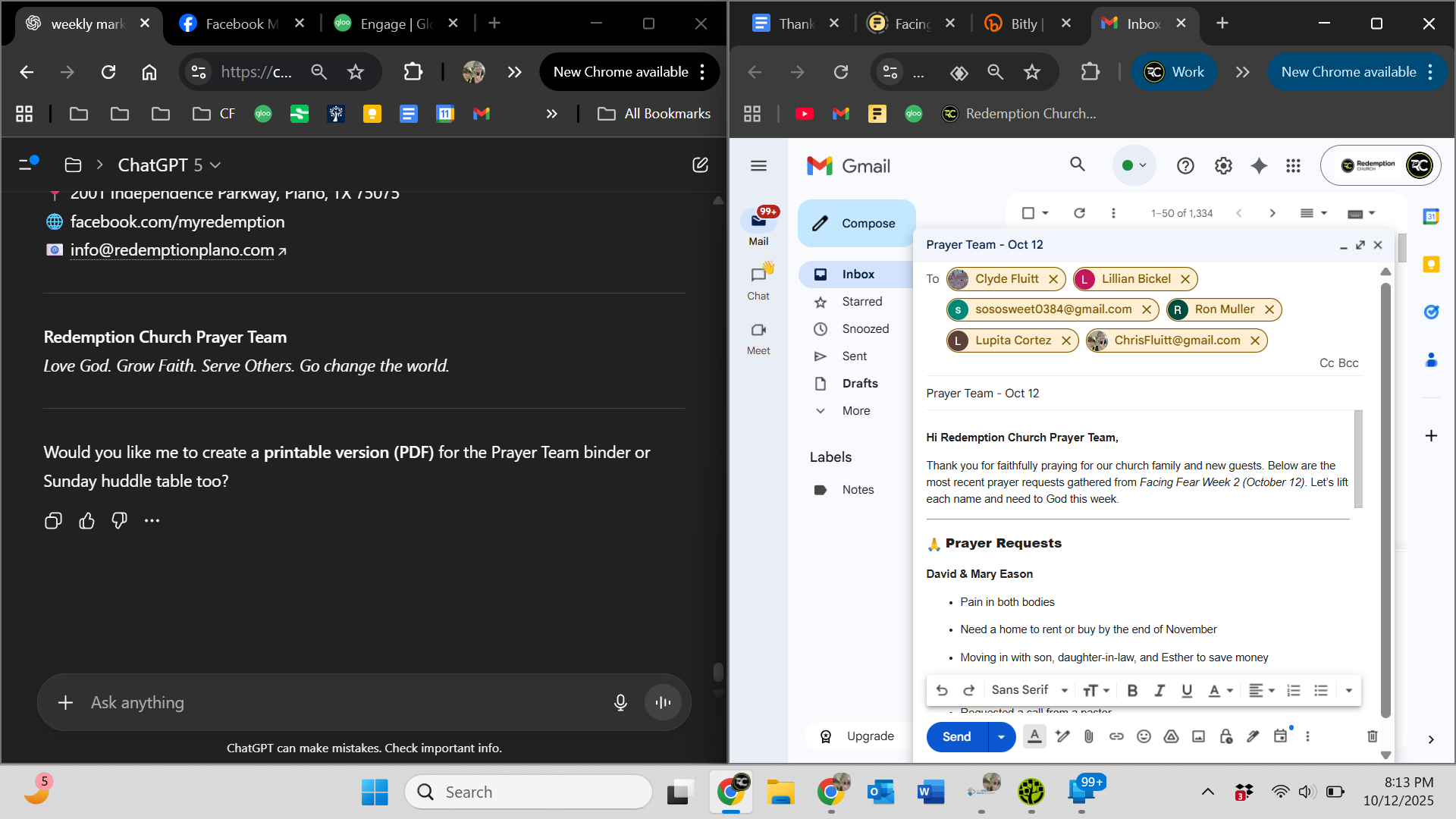Open the Drafts folder
1456x819 pixels.
tap(860, 383)
